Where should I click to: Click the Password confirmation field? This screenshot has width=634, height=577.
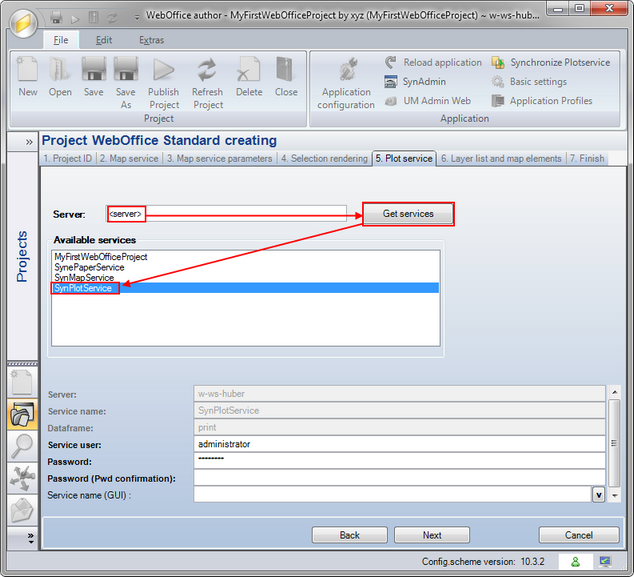(399, 478)
